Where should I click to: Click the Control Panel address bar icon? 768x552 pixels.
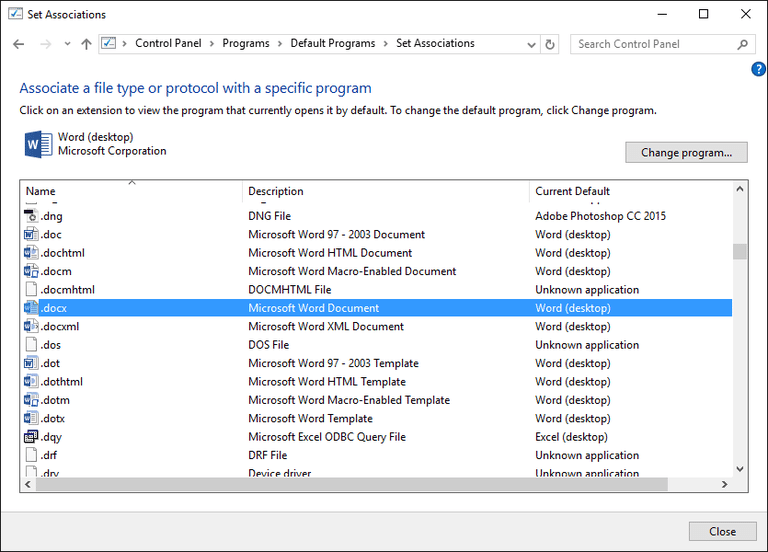click(108, 43)
